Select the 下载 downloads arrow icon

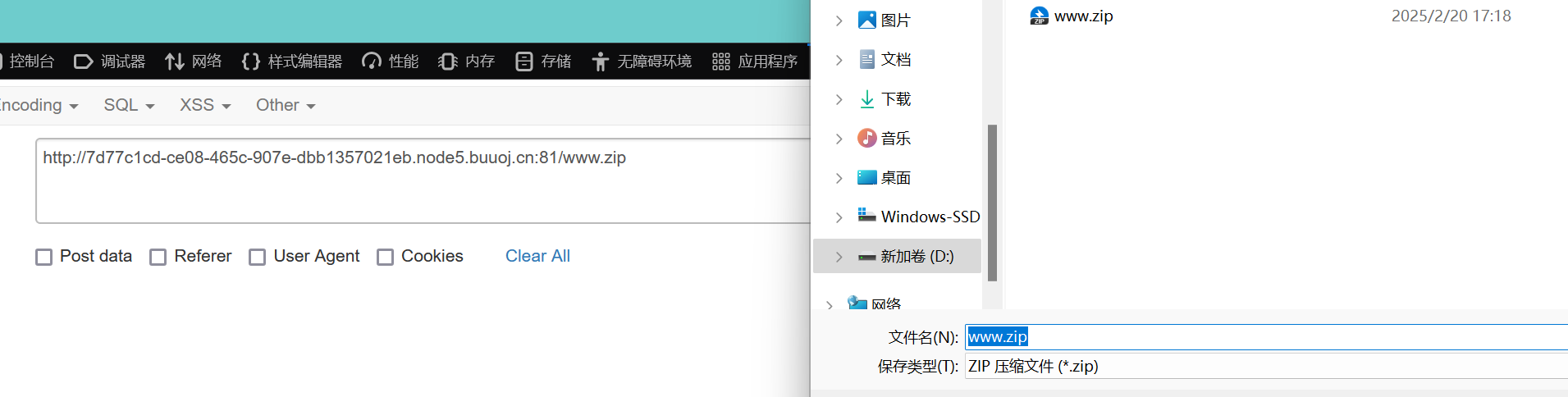[866, 99]
